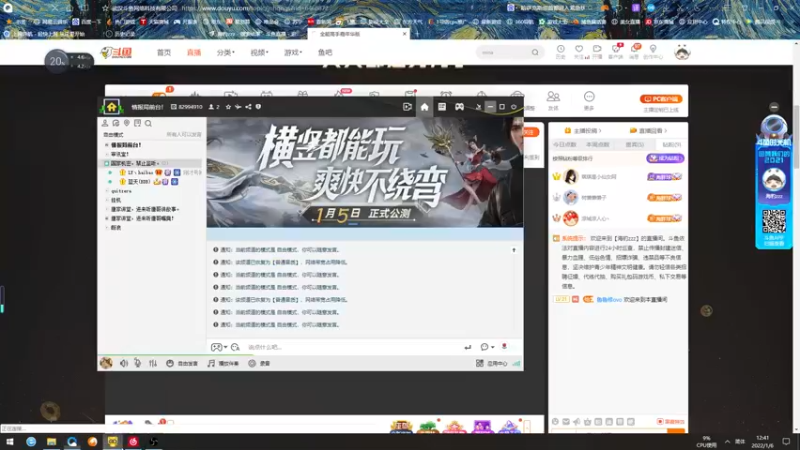Image resolution: width=800 pixels, height=450 pixels.
Task: Open the chat bubble dropdown near input
Action: click(x=487, y=347)
